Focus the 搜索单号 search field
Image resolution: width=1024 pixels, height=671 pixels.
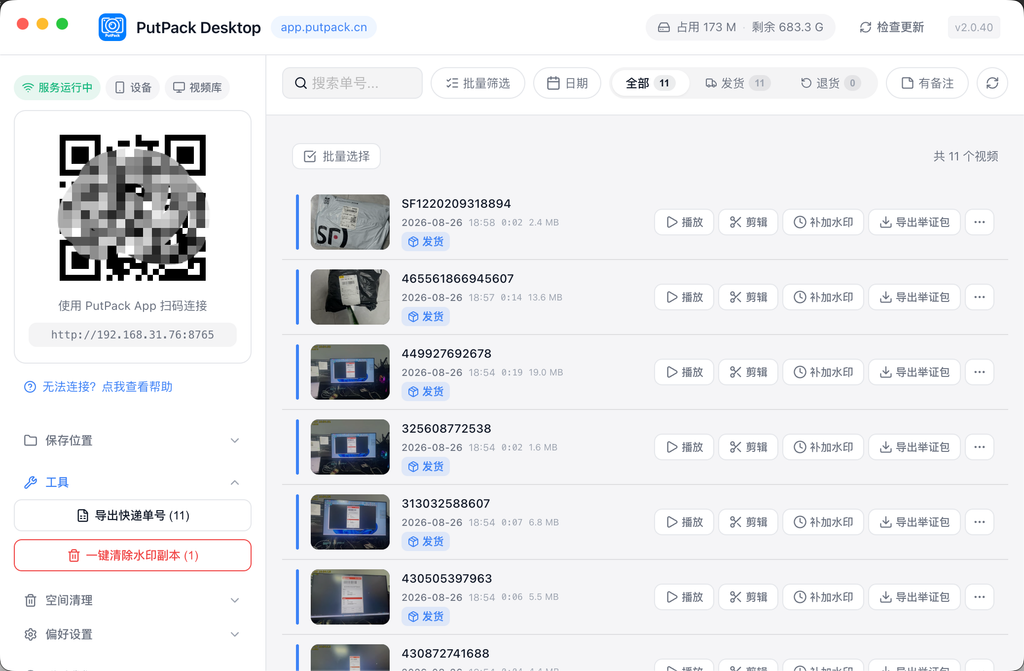353,83
